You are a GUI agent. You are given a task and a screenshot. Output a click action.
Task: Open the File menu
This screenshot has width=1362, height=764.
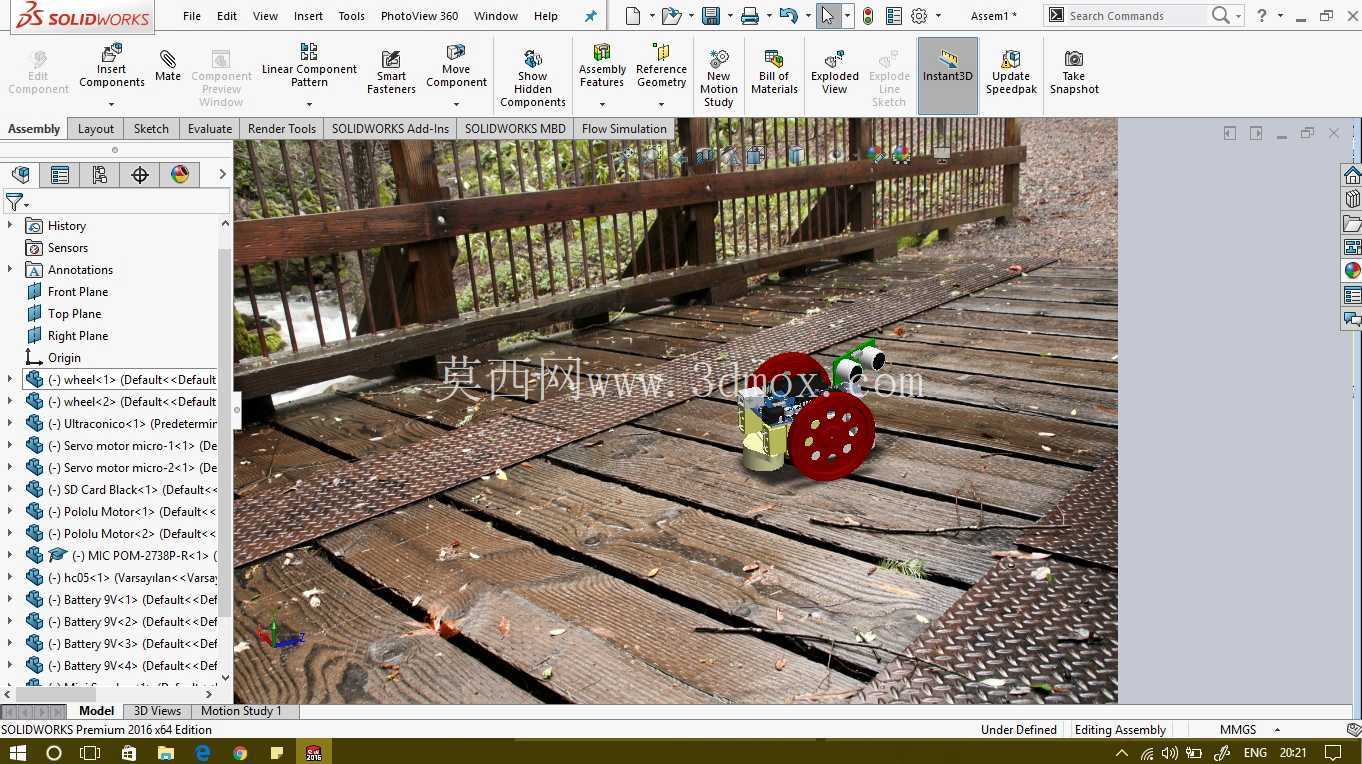point(192,16)
